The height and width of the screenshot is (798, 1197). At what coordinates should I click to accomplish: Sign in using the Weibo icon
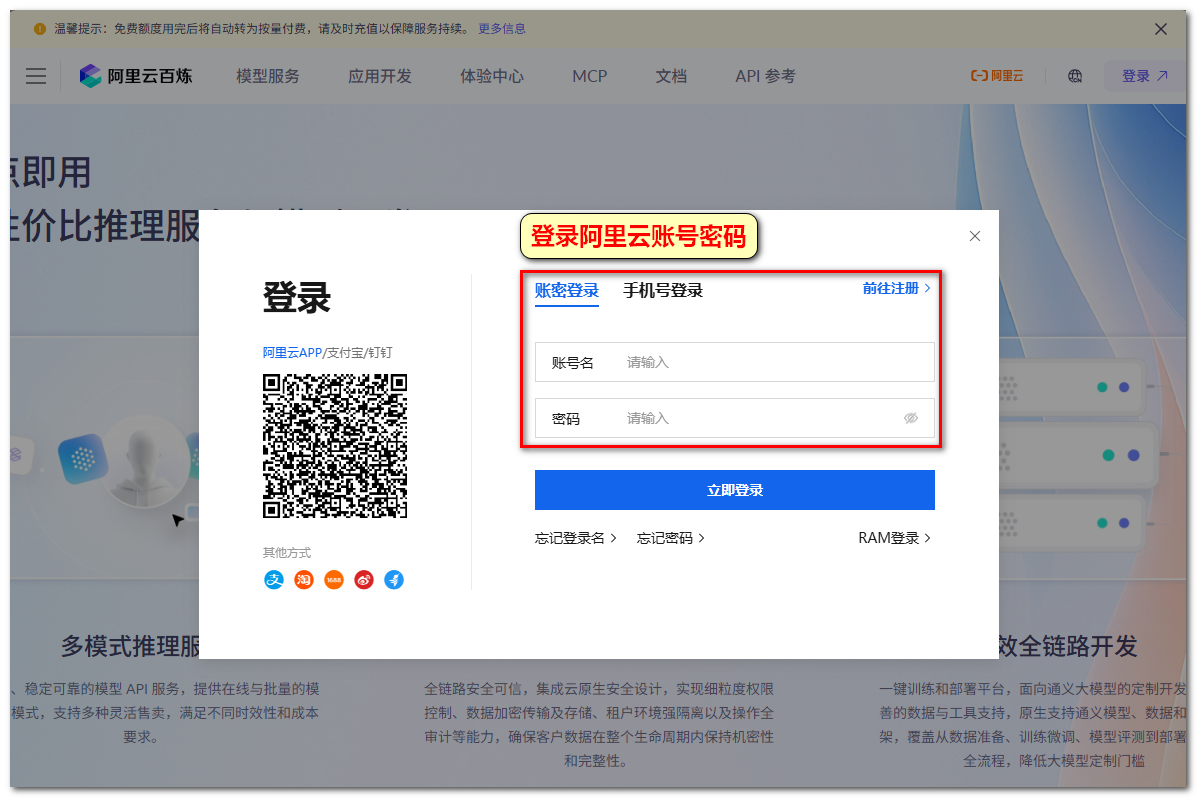tap(364, 580)
